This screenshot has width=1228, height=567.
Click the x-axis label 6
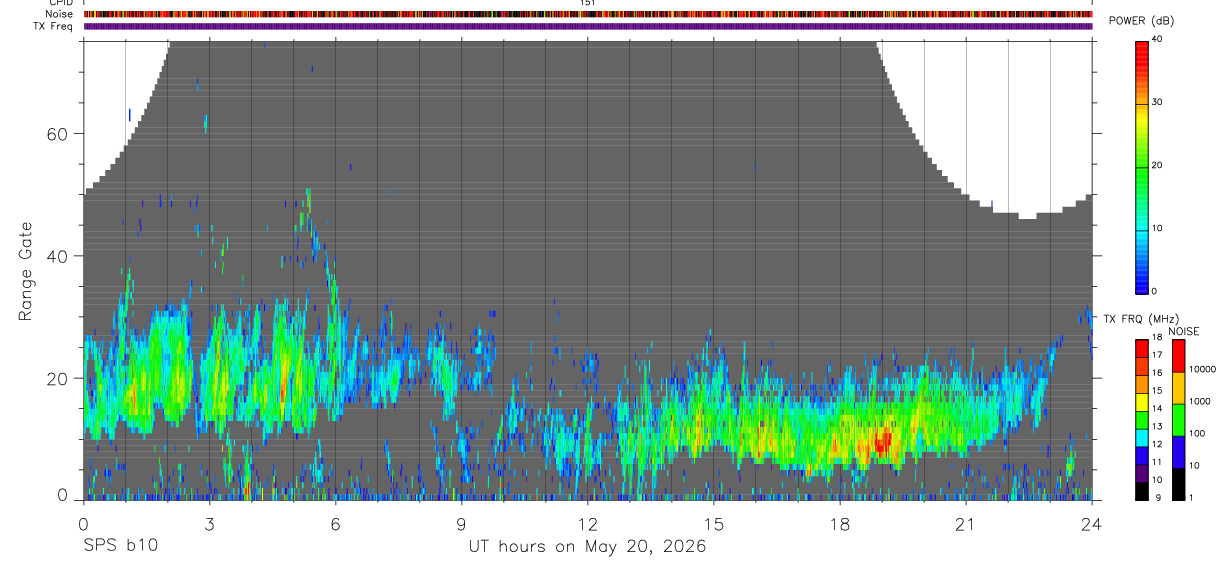click(x=335, y=524)
